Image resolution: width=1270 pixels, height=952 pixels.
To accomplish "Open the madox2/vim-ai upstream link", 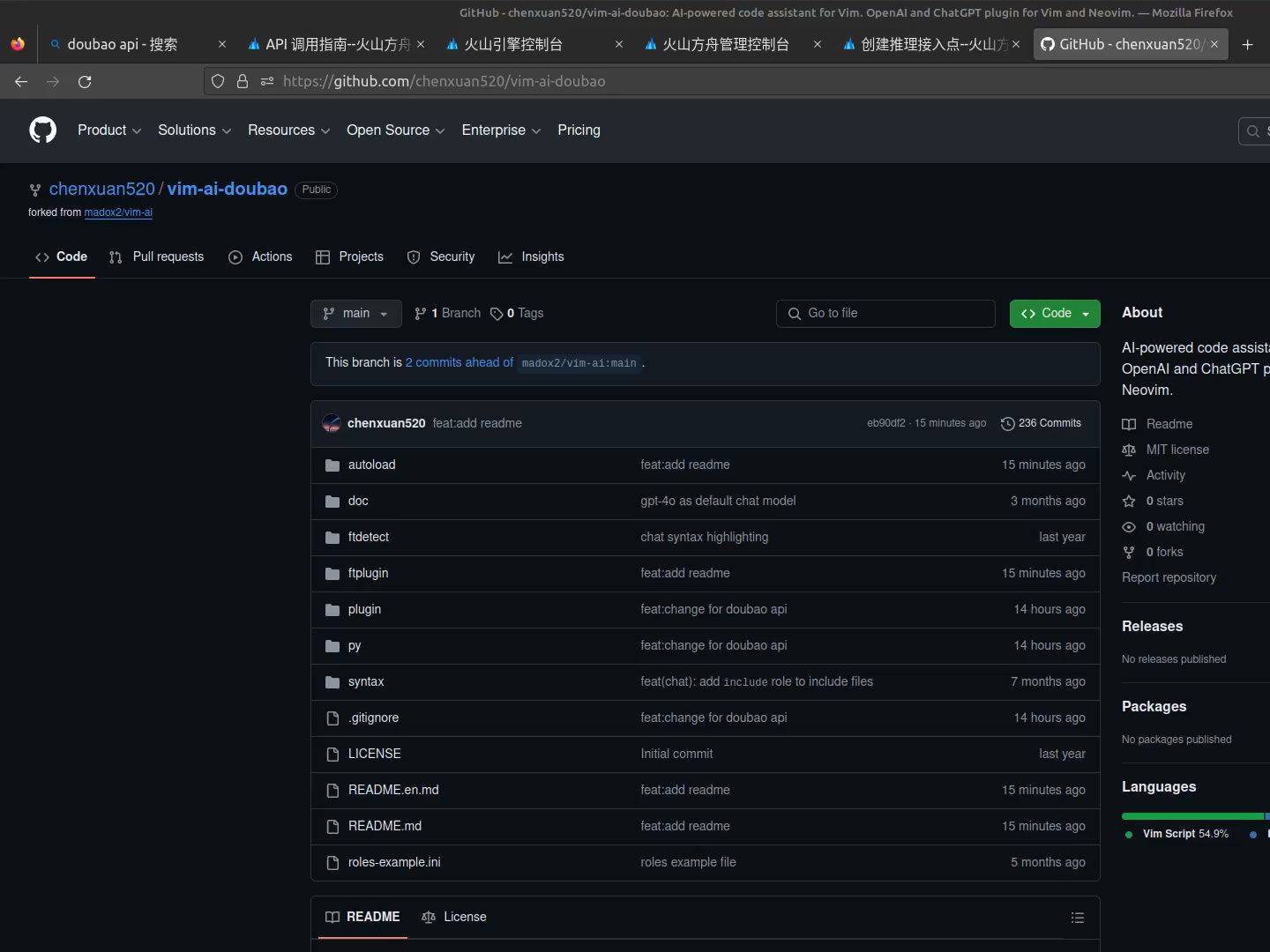I will (x=118, y=212).
